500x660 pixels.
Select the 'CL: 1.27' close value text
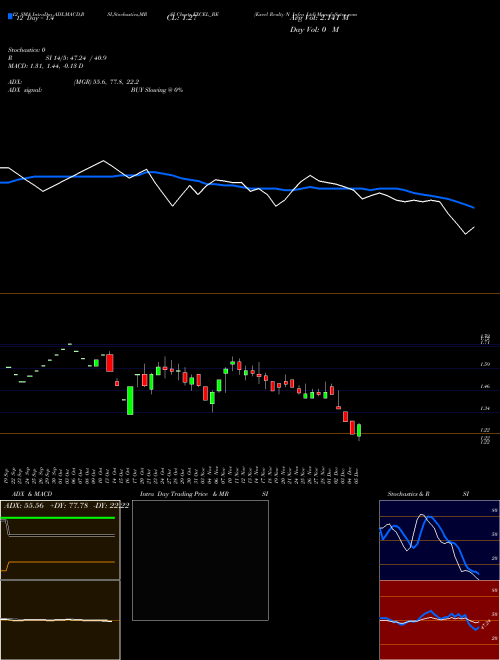181,18
